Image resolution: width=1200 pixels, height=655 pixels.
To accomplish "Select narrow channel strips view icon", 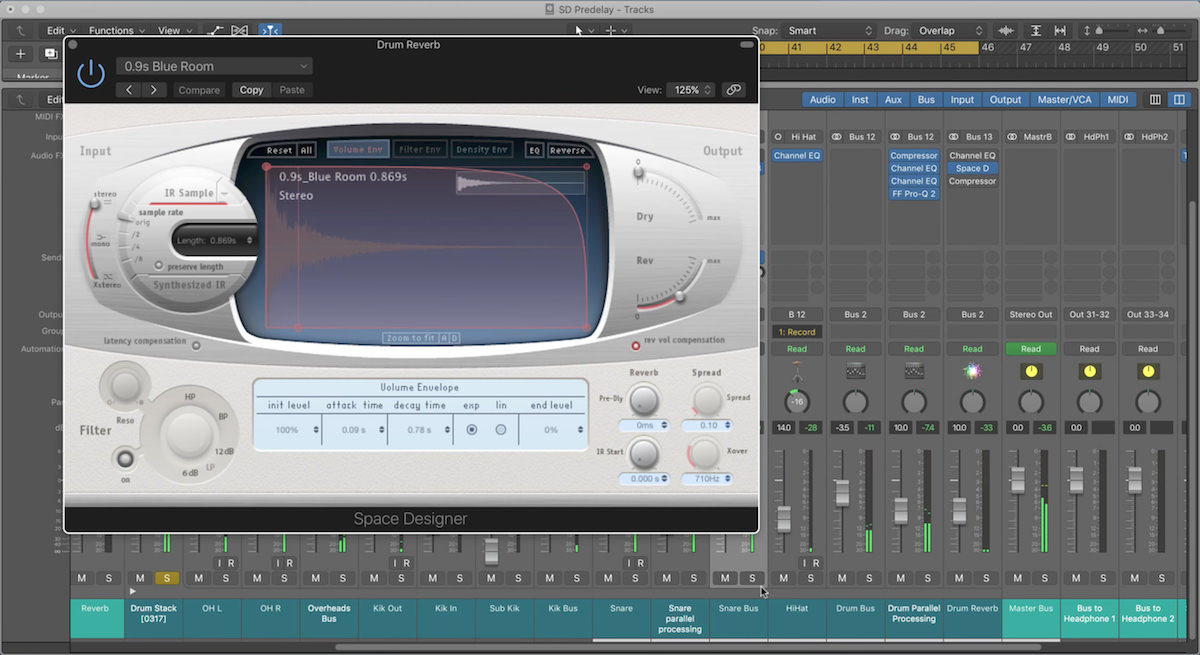I will [x=1155, y=100].
